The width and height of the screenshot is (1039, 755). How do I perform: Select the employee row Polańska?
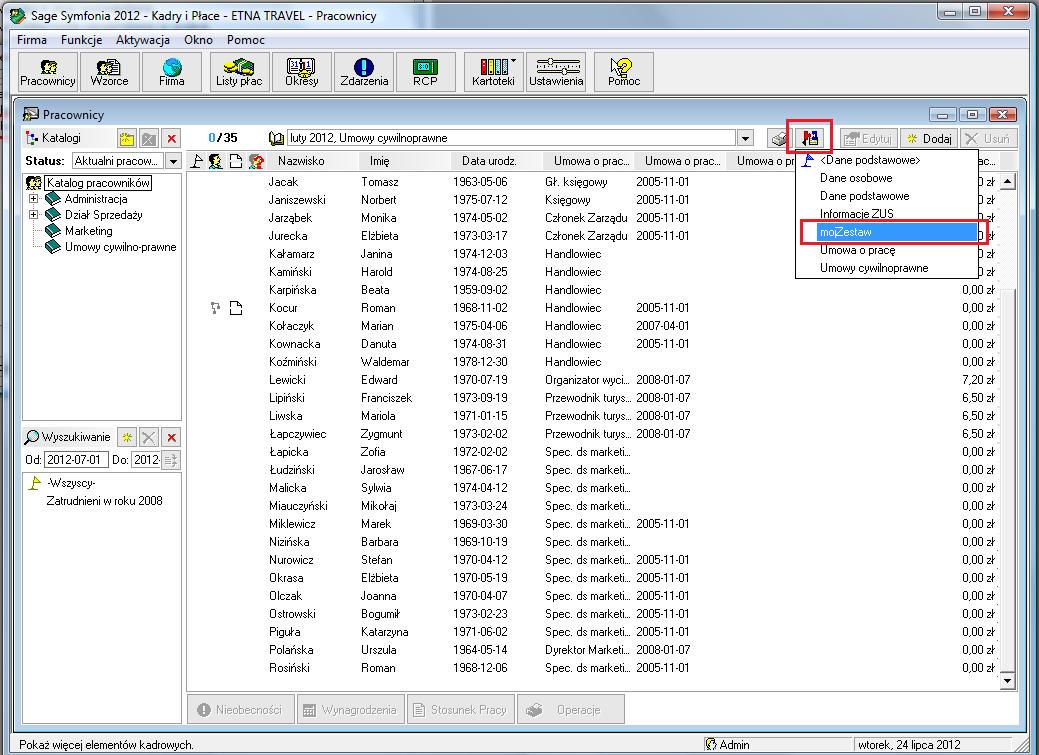[592, 650]
